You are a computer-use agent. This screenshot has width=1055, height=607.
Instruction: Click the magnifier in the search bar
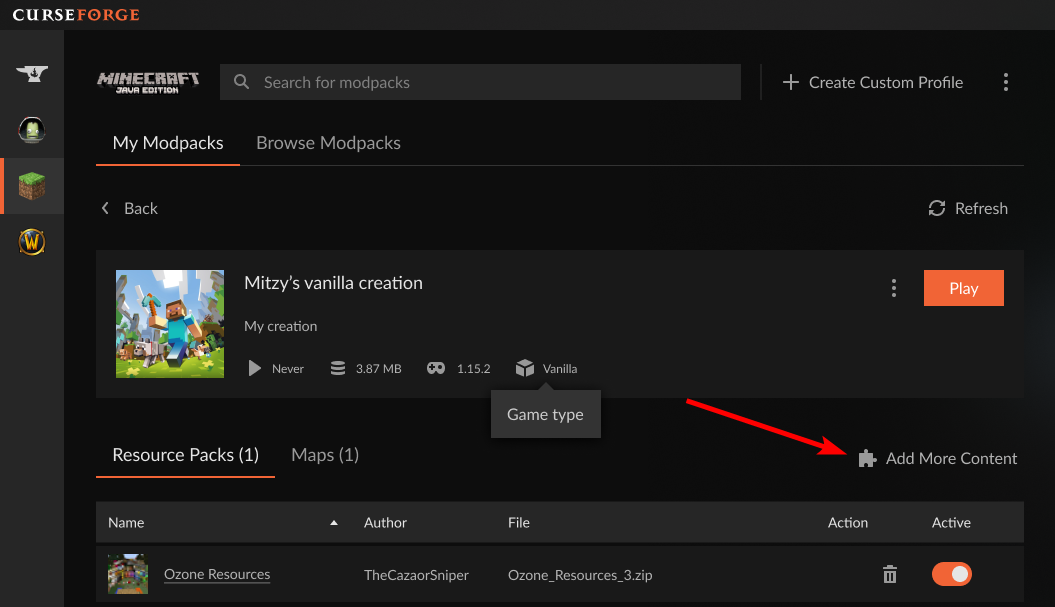click(241, 82)
